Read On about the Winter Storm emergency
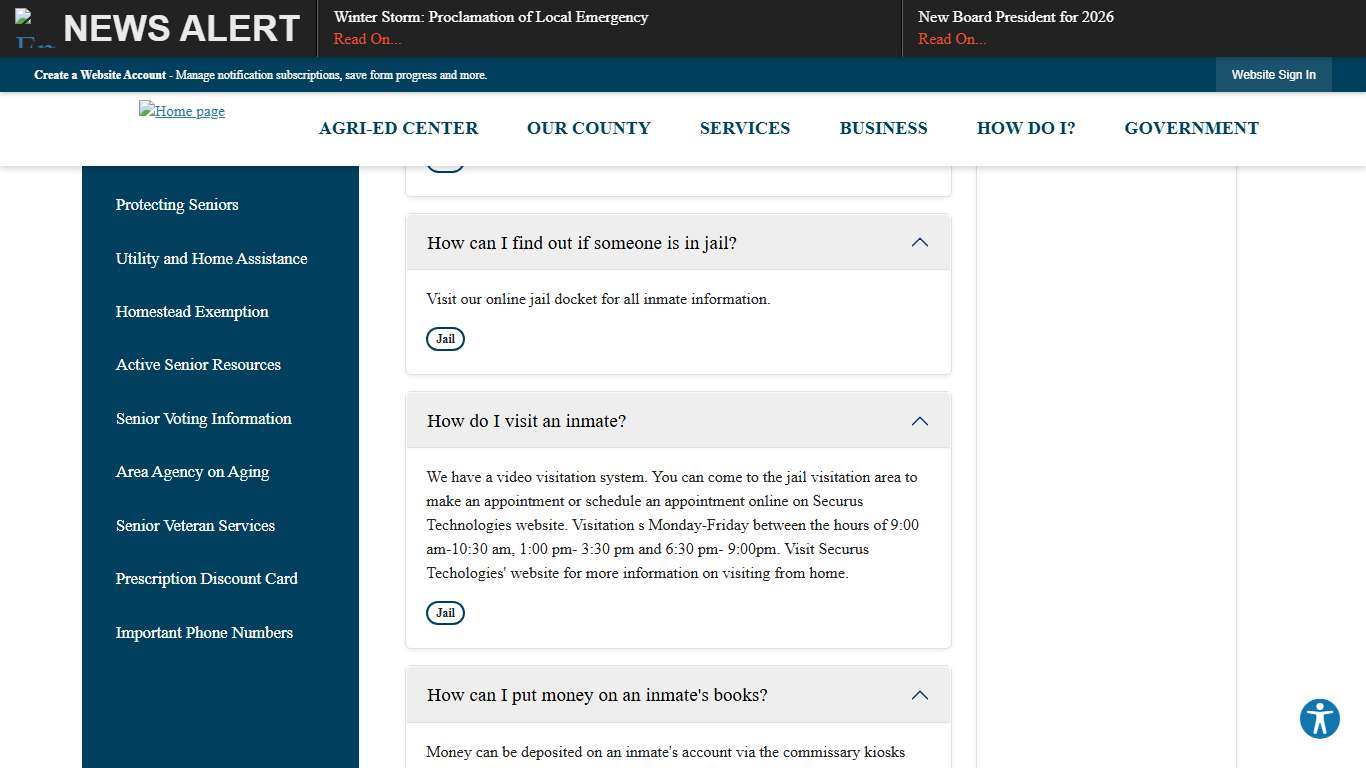 [366, 39]
